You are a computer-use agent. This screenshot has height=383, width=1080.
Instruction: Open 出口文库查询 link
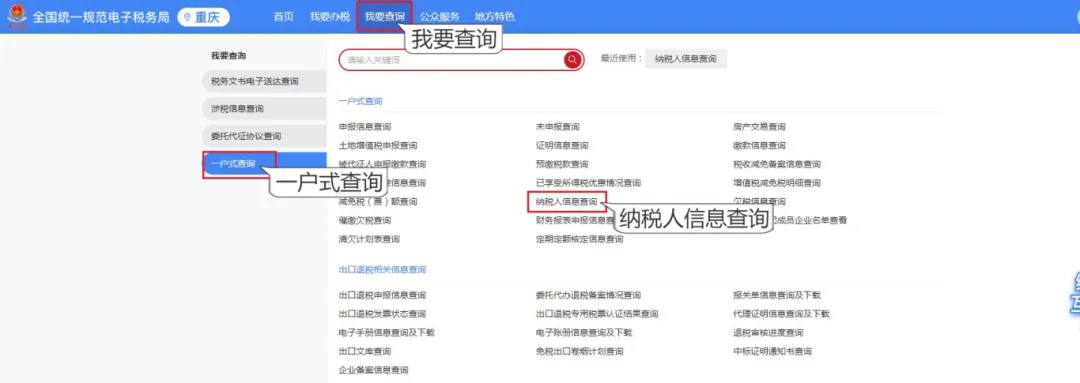point(364,351)
